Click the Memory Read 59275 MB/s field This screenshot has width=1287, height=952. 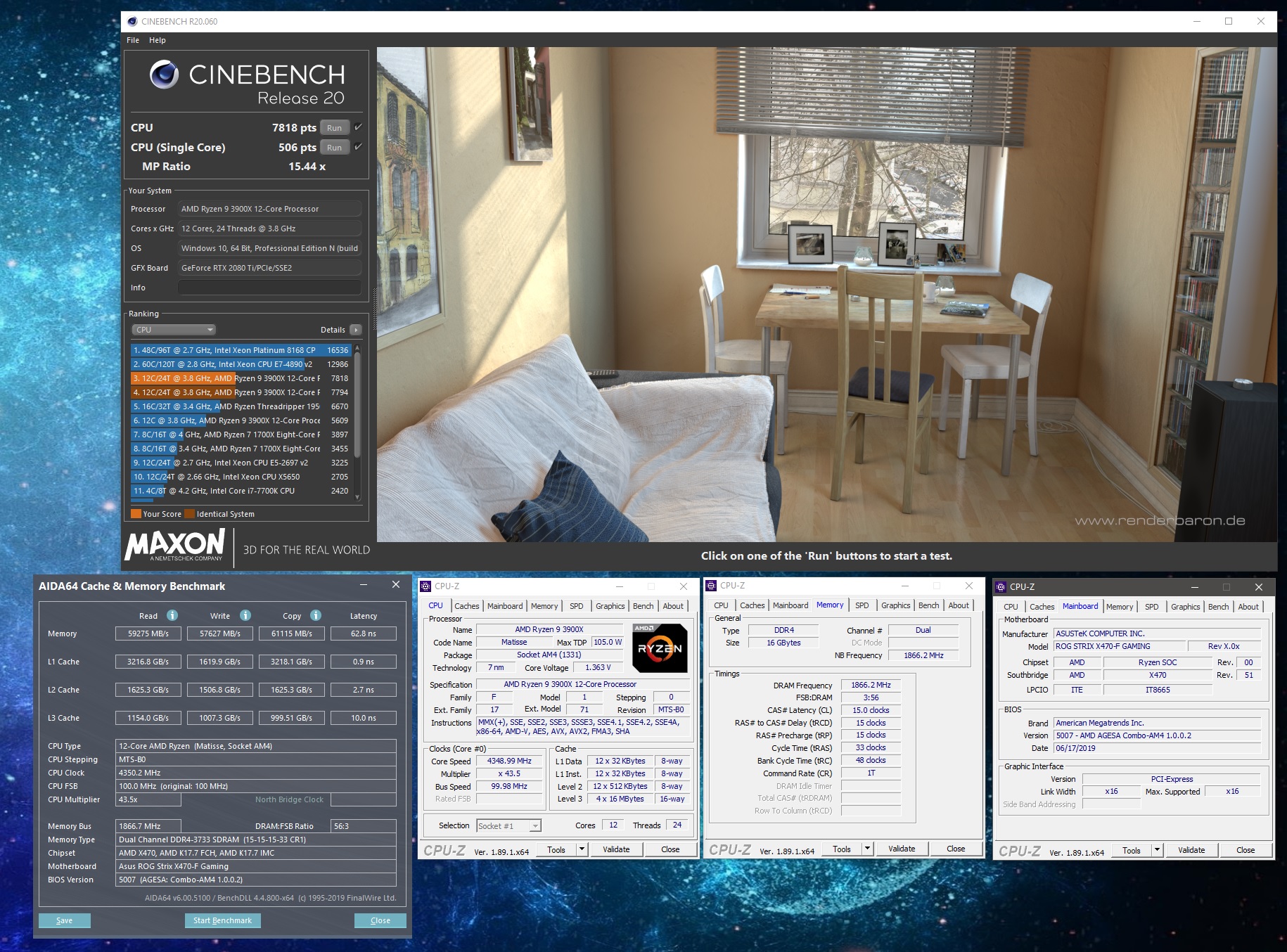[x=148, y=633]
